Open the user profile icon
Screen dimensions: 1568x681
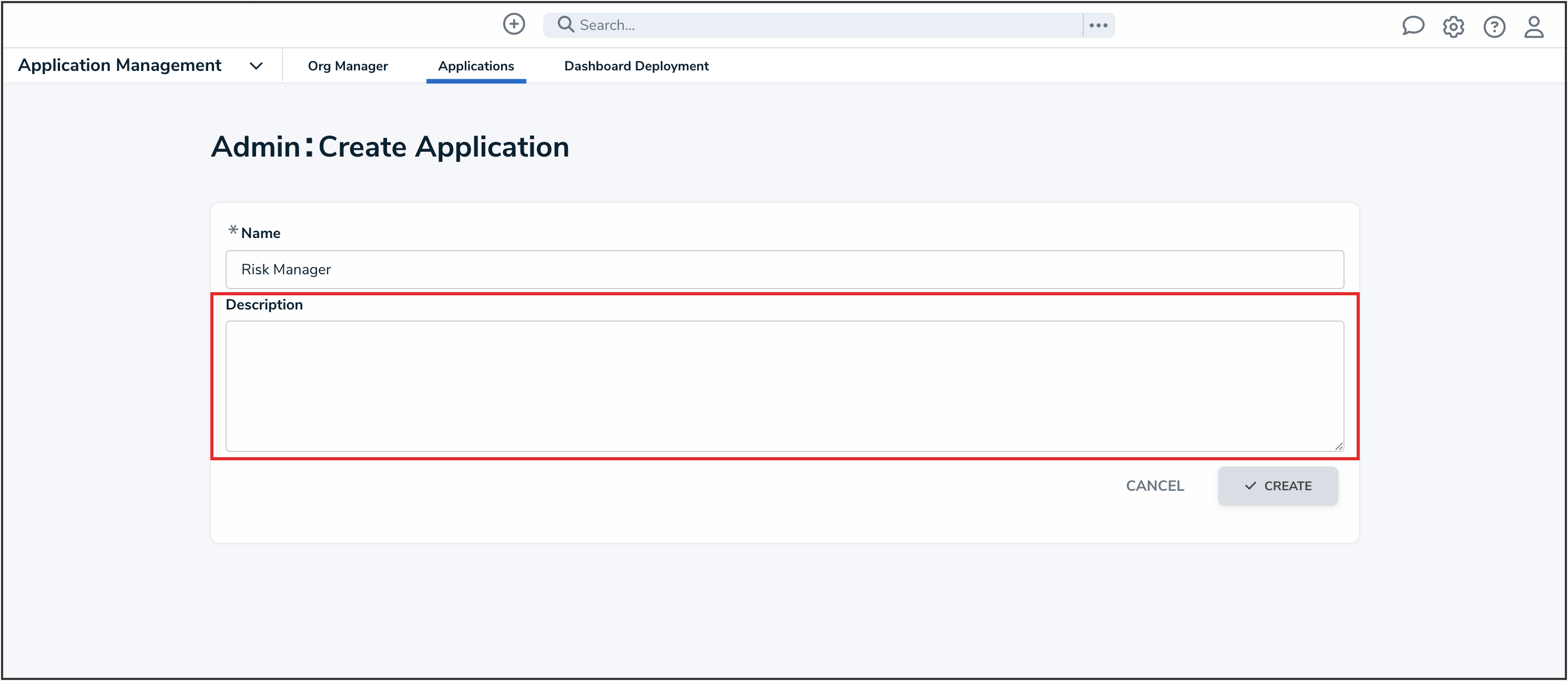pos(1534,26)
